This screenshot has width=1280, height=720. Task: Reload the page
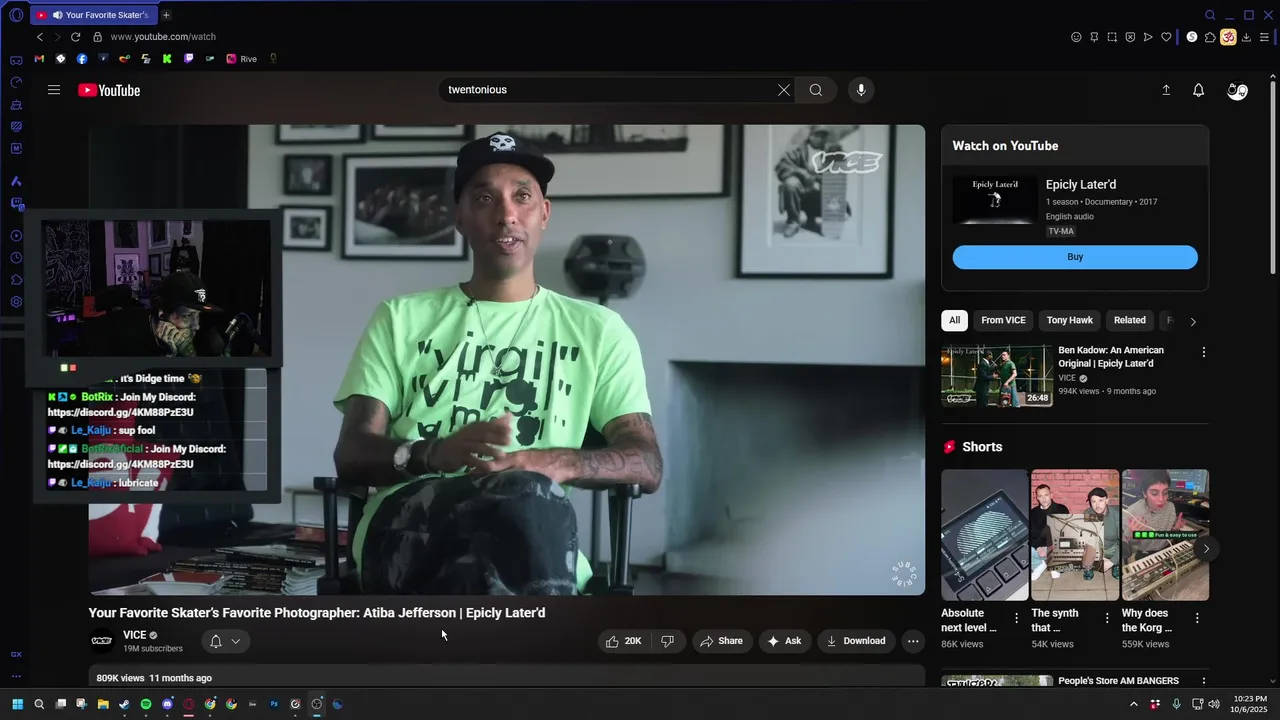tap(75, 37)
